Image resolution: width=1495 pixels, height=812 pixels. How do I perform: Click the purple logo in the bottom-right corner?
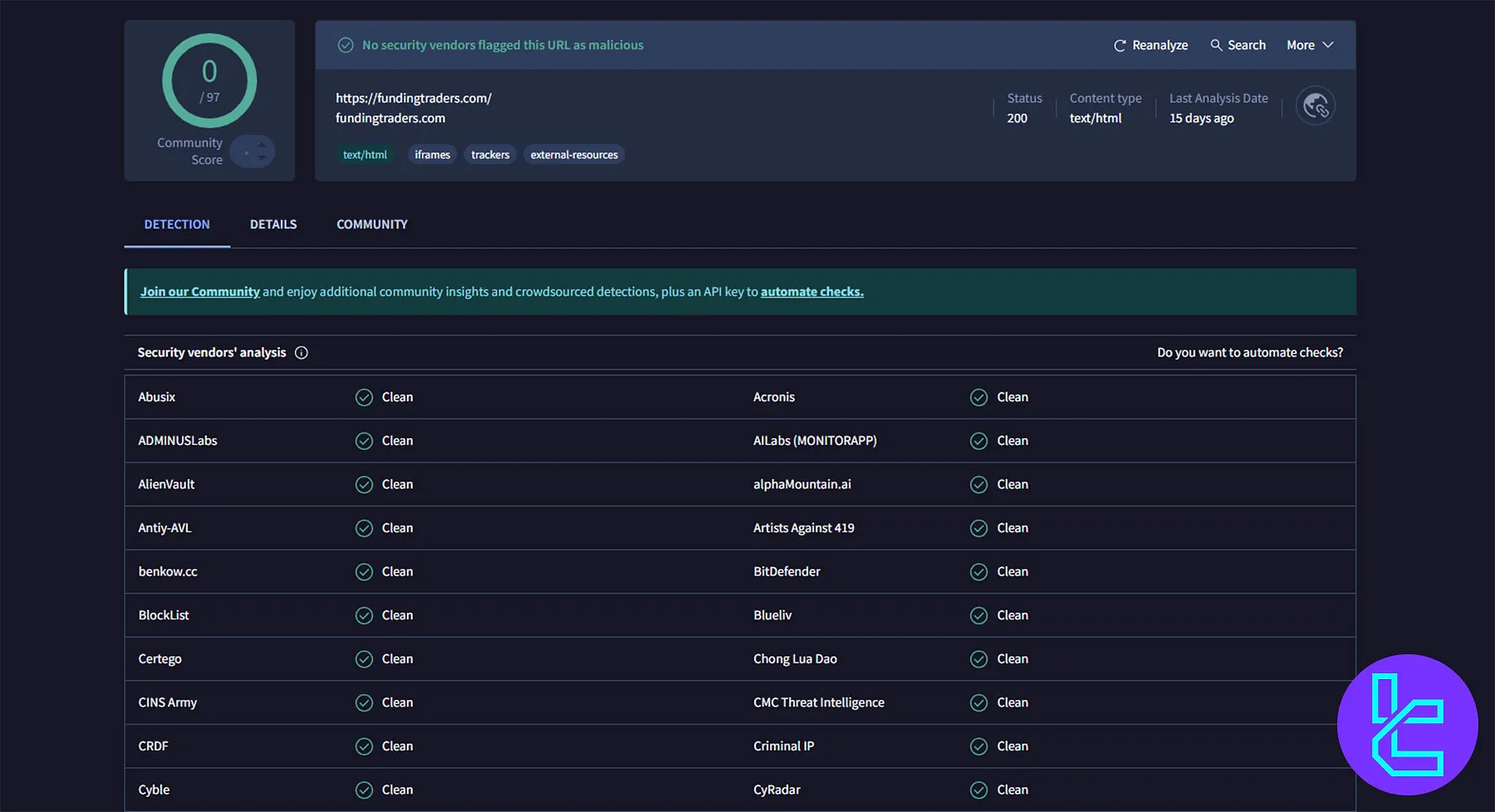pos(1407,724)
